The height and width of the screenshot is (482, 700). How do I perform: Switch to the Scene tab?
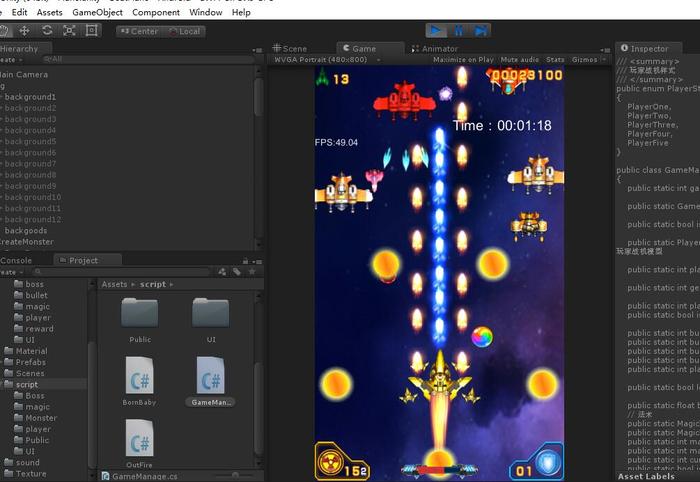click(x=290, y=49)
